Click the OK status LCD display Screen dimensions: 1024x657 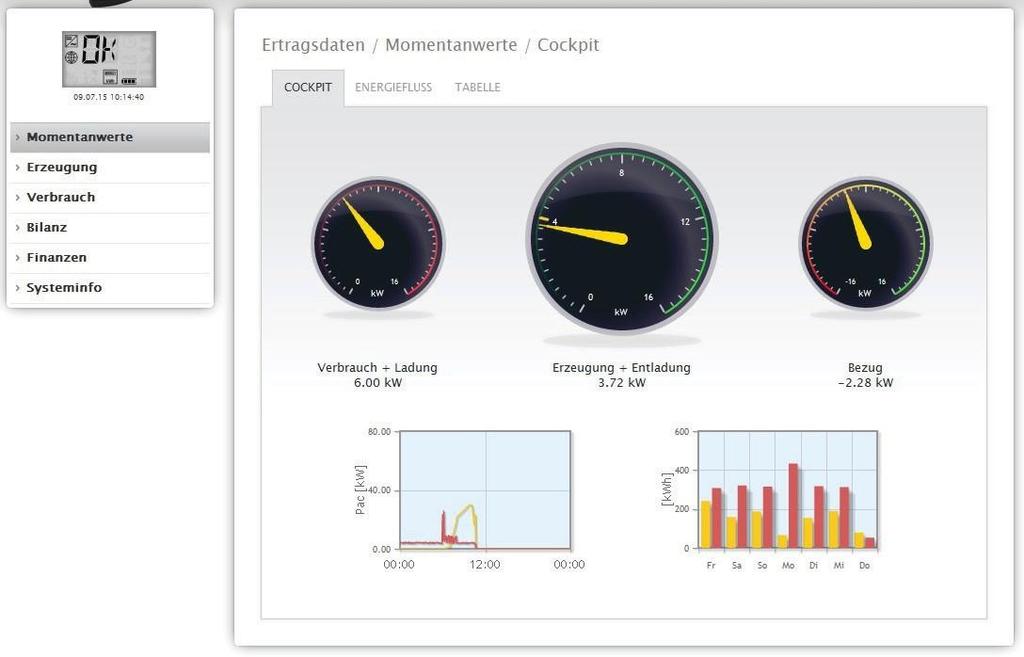tap(109, 59)
